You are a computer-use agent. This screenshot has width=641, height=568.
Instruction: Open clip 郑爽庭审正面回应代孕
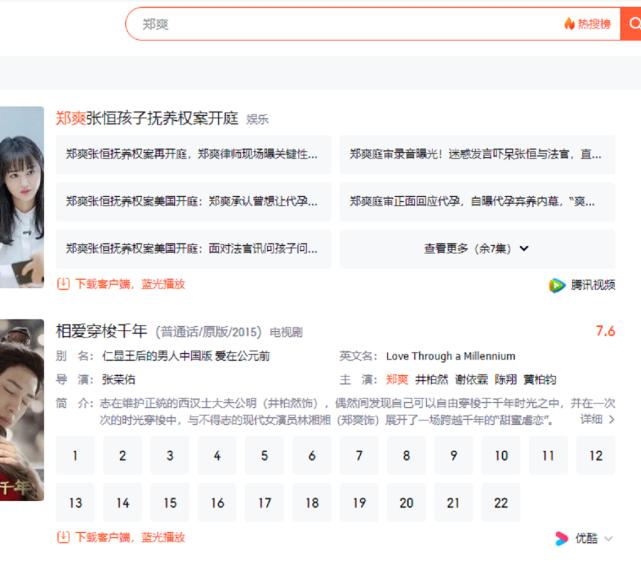(477, 201)
